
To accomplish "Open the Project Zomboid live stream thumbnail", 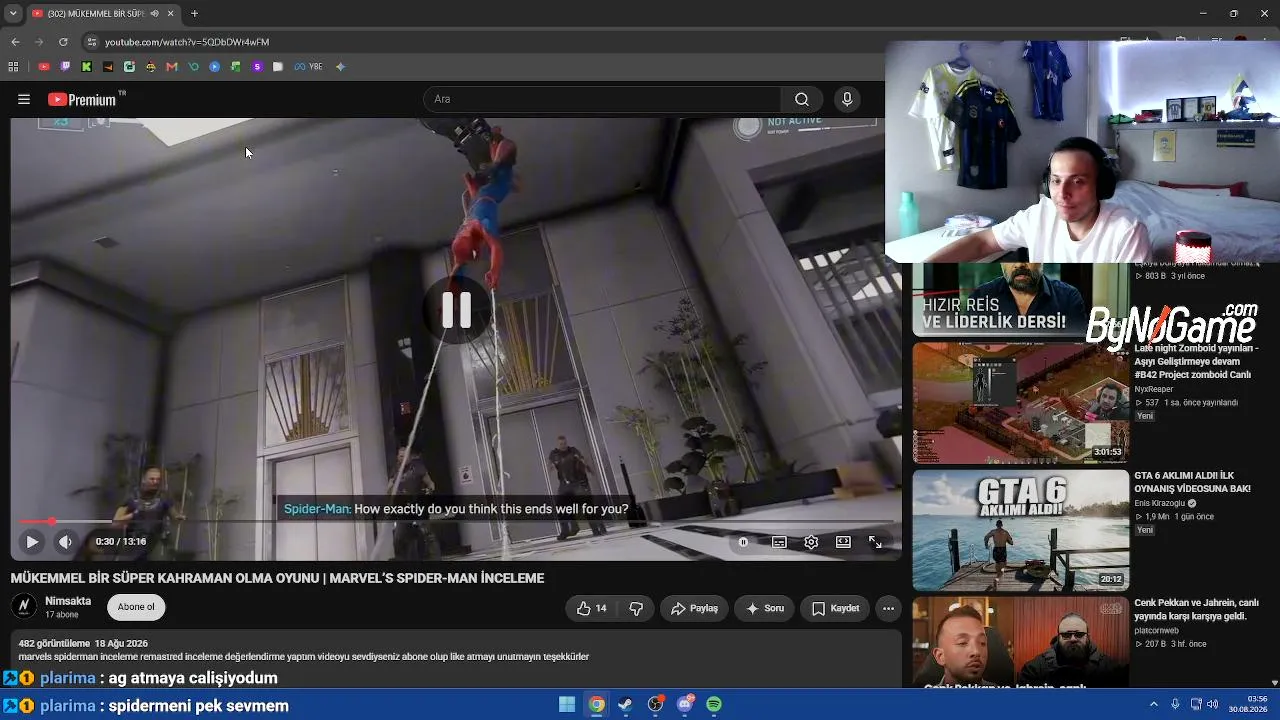I will pyautogui.click(x=1020, y=403).
